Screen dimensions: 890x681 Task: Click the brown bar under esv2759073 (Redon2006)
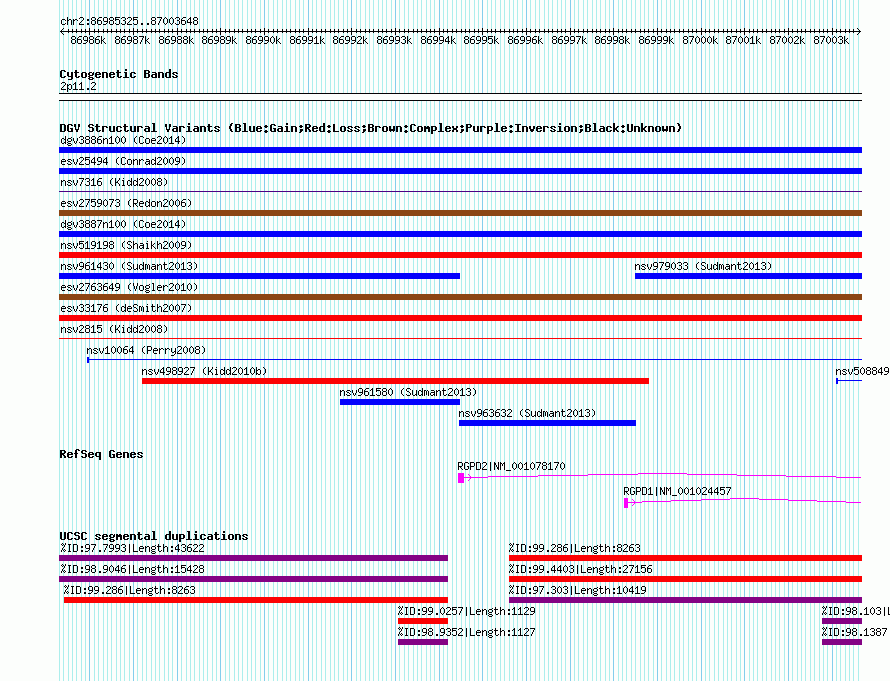460,213
